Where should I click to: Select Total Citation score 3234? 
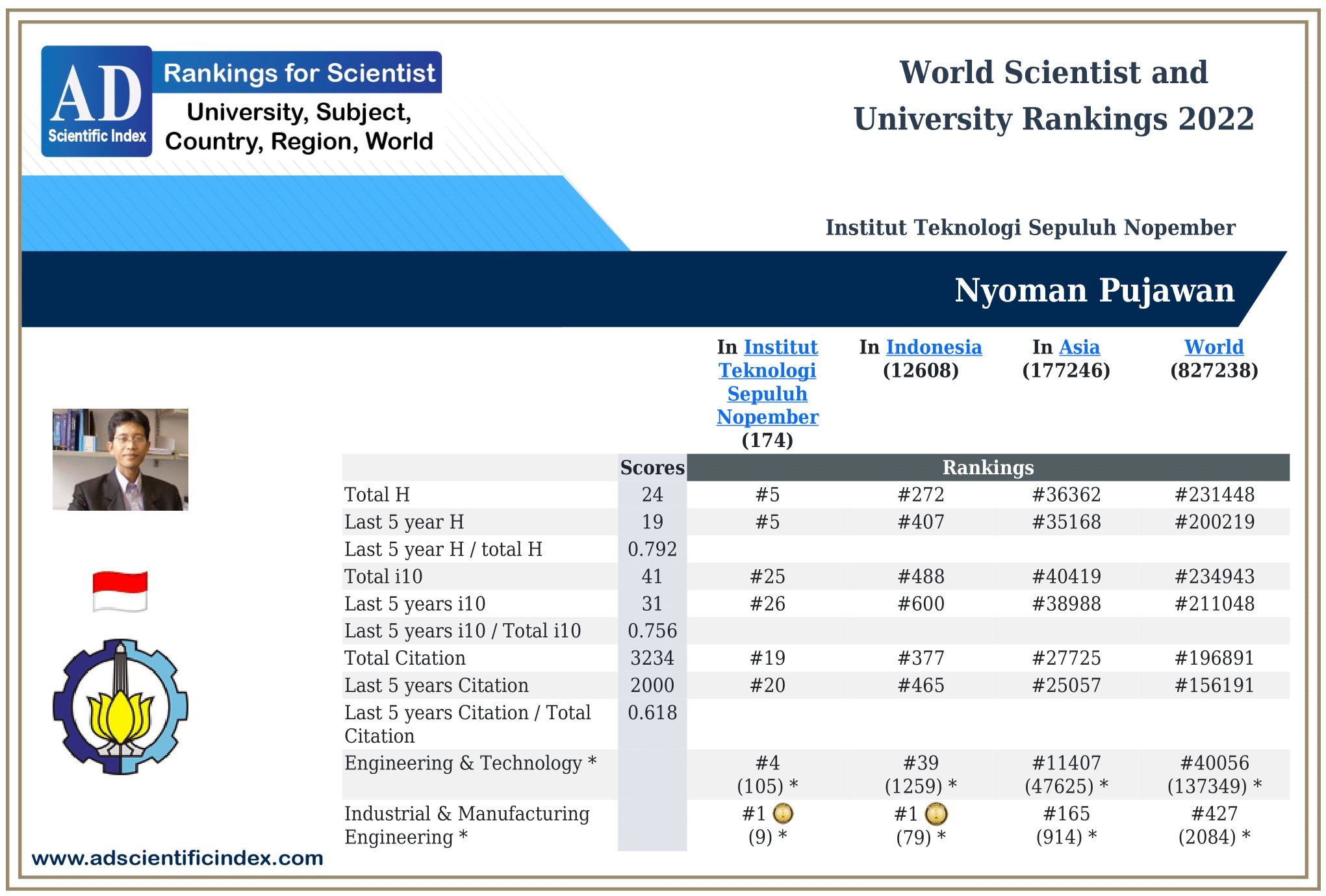click(652, 658)
